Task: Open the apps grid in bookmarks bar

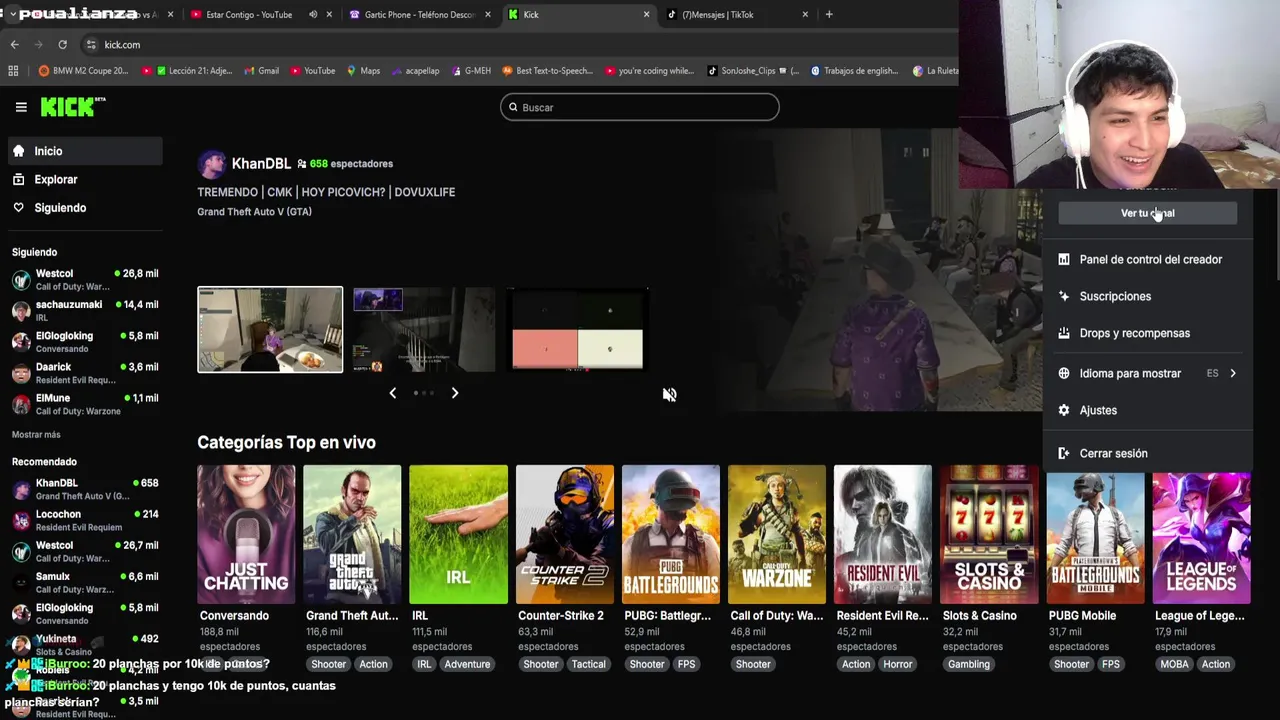Action: pyautogui.click(x=13, y=71)
